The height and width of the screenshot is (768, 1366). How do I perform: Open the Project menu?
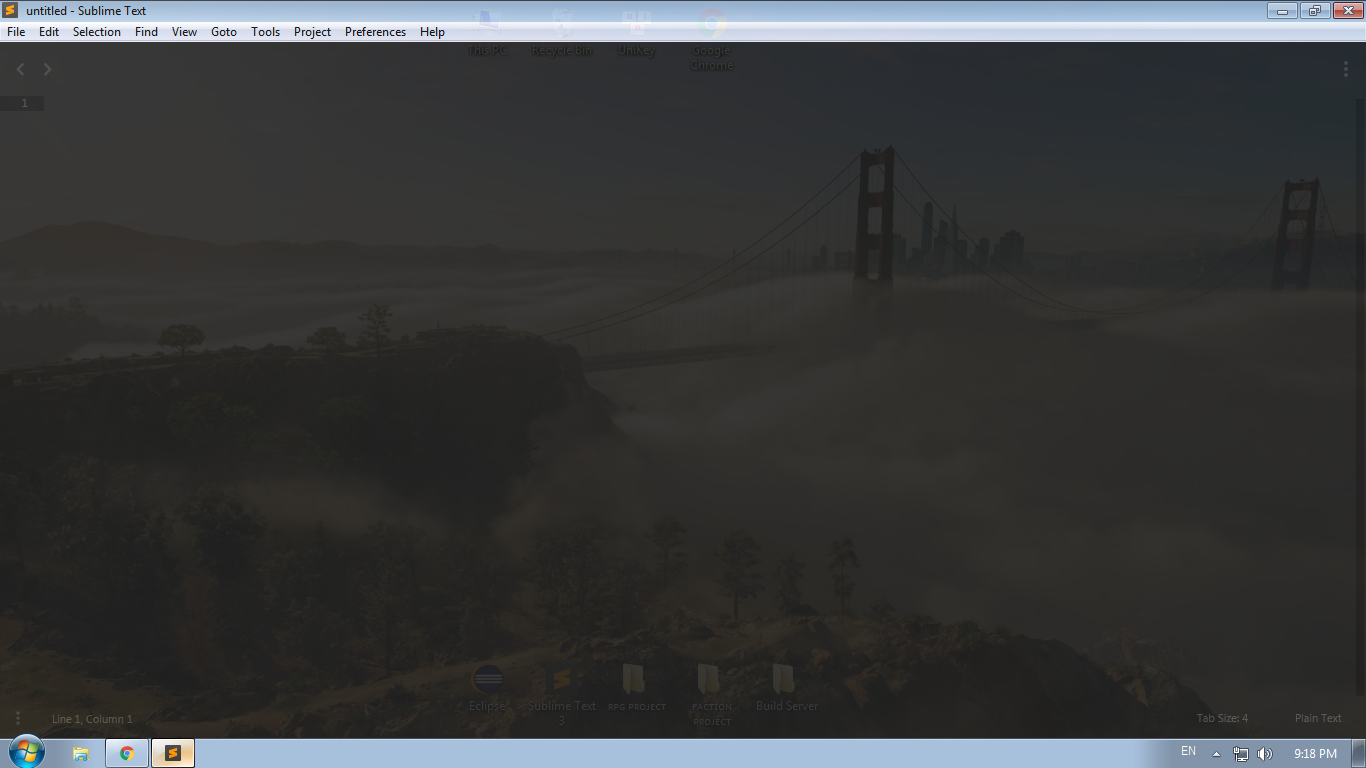tap(312, 32)
